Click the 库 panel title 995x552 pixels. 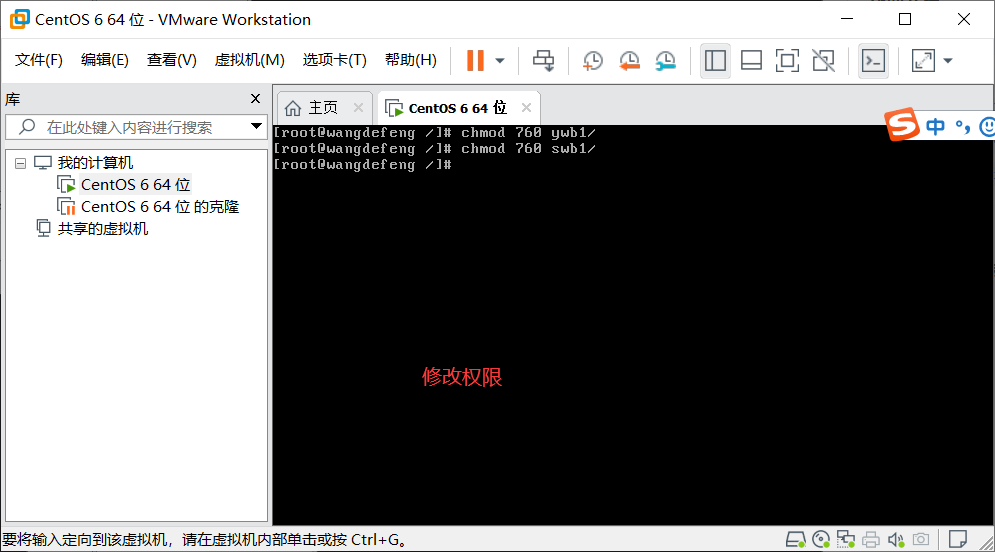13,99
